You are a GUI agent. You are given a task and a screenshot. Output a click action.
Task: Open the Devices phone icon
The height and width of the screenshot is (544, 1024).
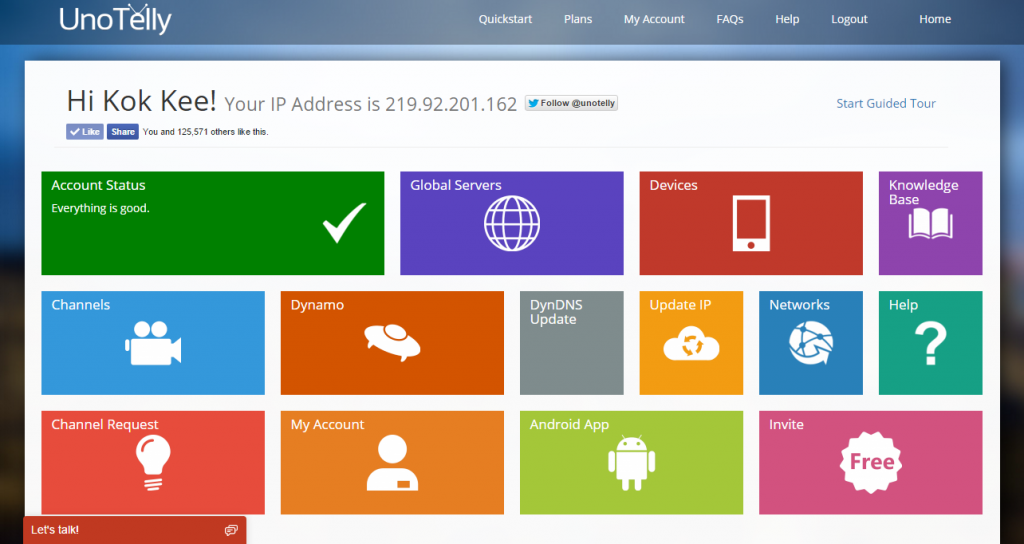click(751, 223)
